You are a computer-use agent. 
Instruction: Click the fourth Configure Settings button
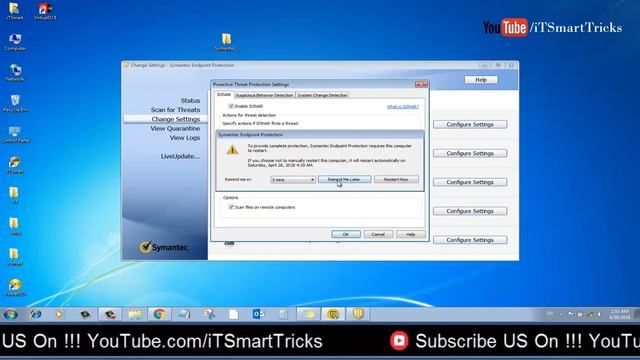(x=470, y=211)
